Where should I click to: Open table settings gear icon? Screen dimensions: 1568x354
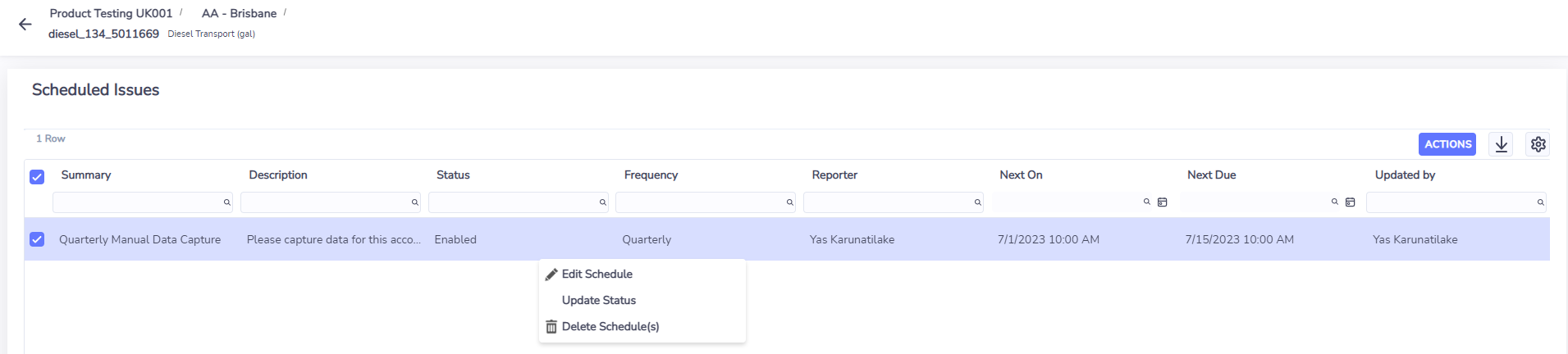pos(1538,144)
